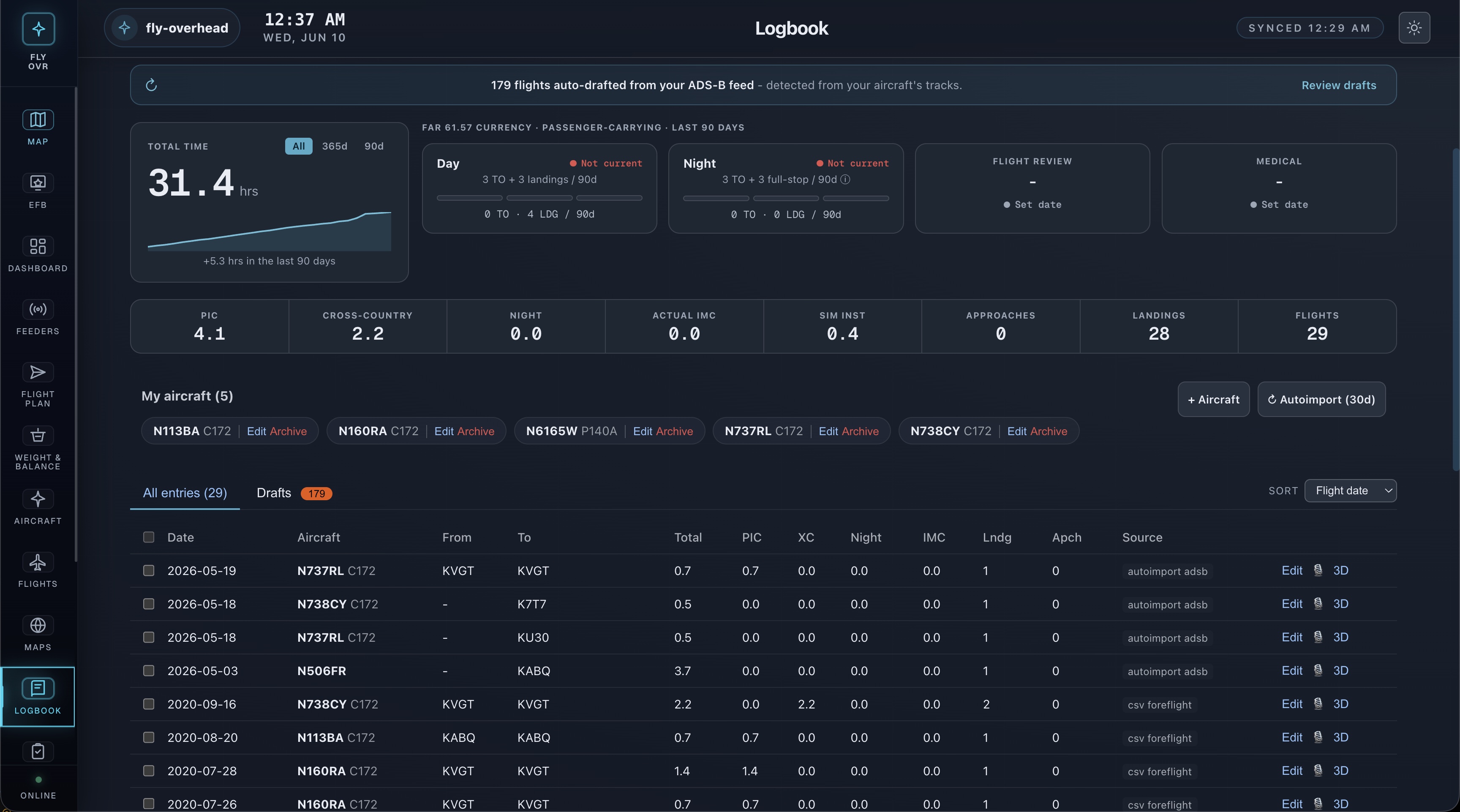Select the 90d total time filter
Image resolution: width=1460 pixels, height=812 pixels.
tap(374, 146)
